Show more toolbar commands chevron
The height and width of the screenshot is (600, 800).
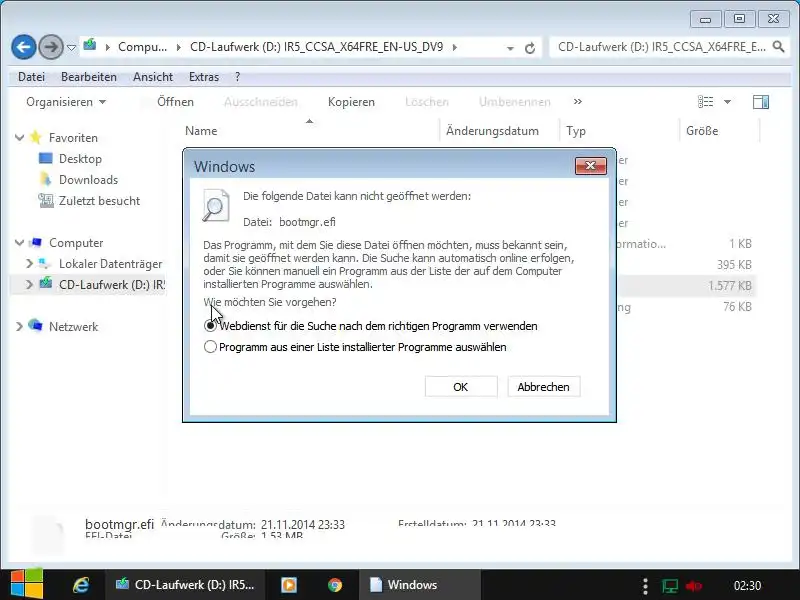[x=578, y=102]
